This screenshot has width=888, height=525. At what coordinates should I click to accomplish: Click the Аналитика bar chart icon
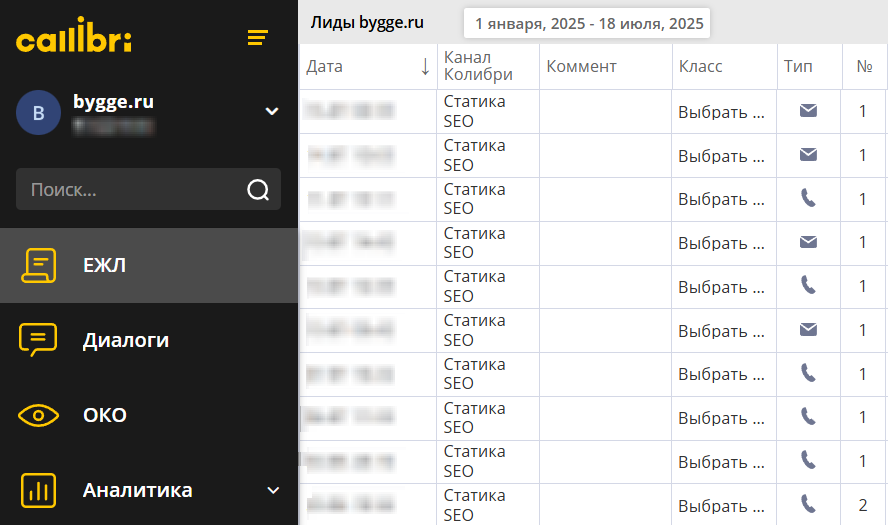click(39, 490)
